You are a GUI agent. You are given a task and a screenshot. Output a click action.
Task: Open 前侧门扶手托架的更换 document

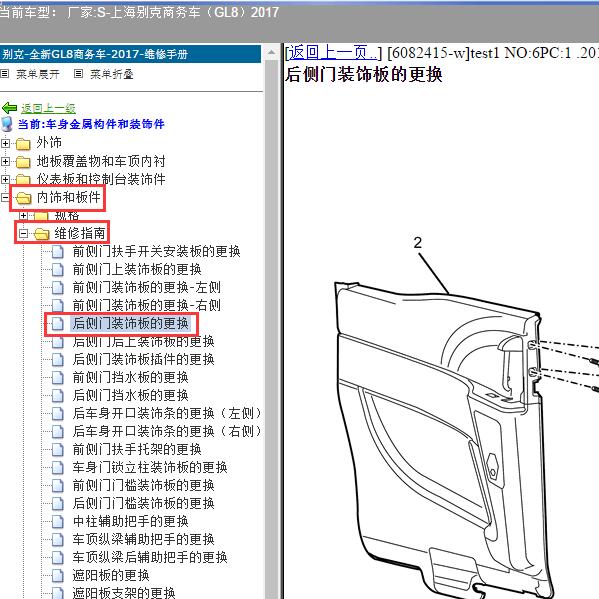(x=137, y=449)
